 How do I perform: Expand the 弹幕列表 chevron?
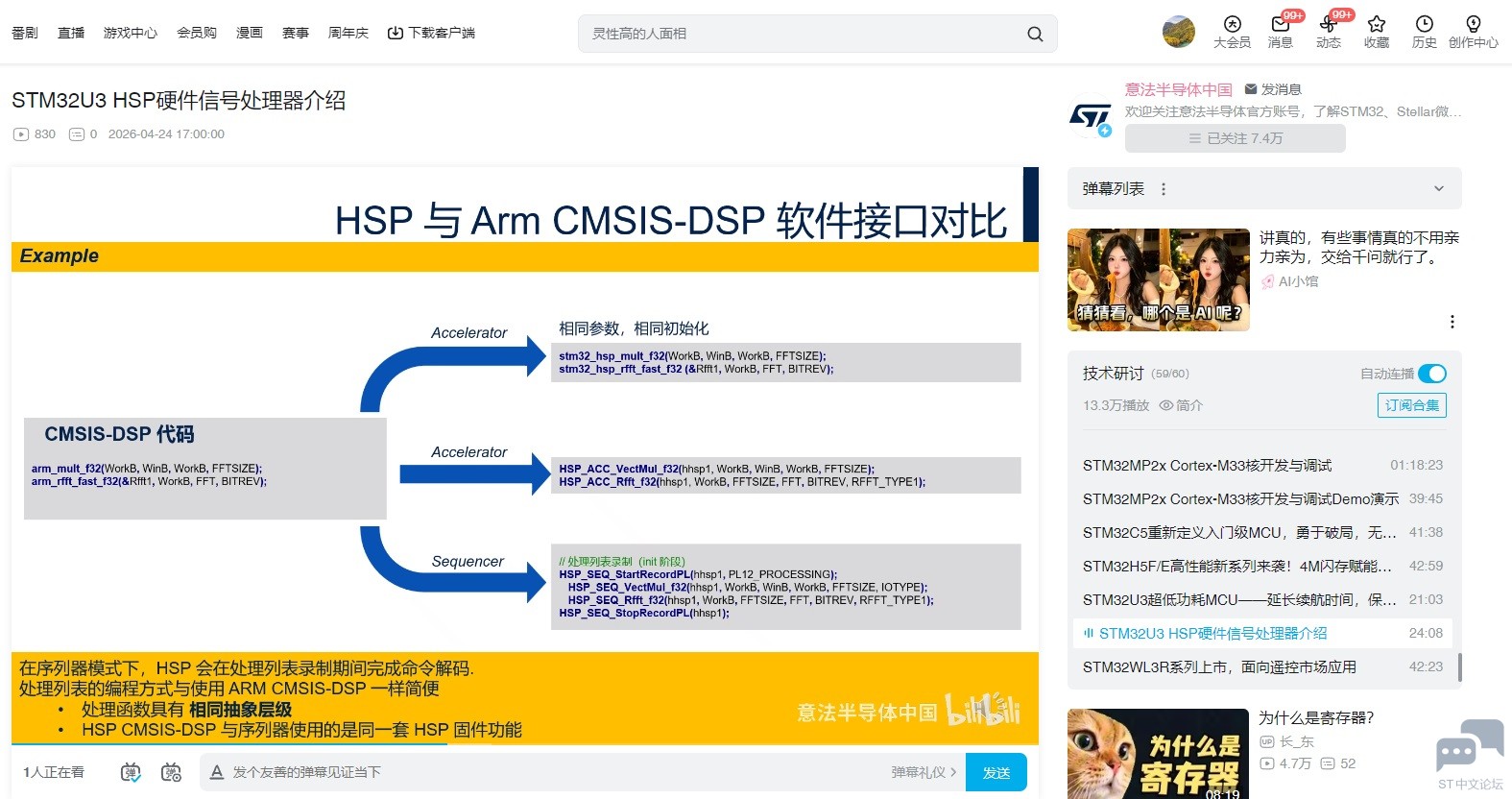[x=1439, y=189]
